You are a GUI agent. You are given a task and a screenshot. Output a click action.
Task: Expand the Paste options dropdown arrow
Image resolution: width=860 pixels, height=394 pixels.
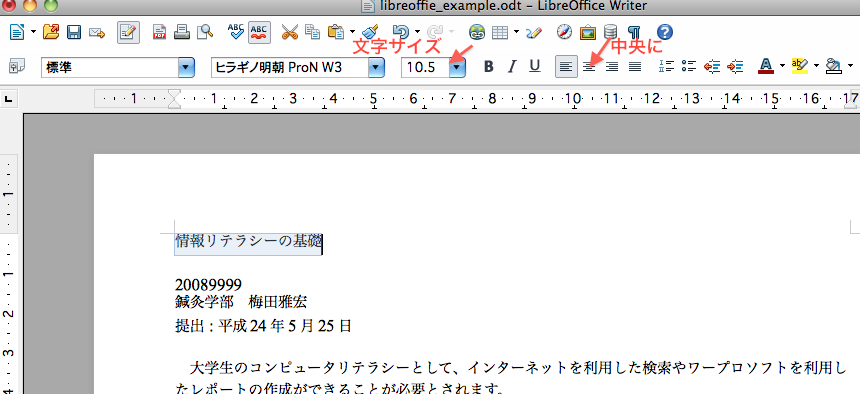point(352,32)
